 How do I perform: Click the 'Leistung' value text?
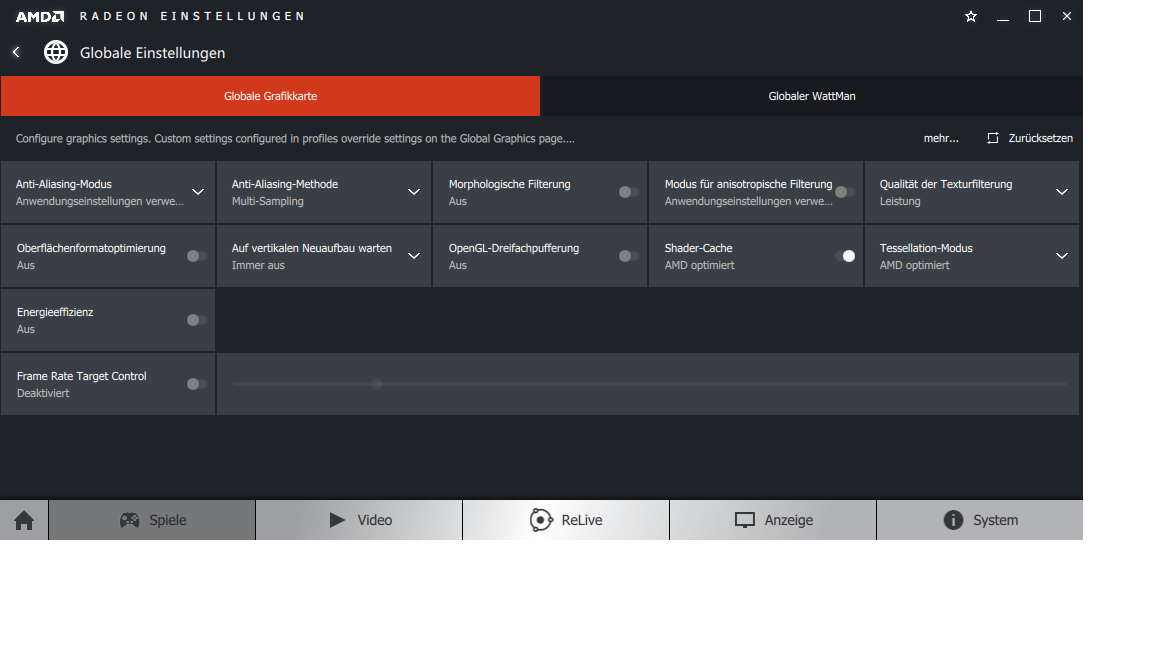(x=900, y=201)
